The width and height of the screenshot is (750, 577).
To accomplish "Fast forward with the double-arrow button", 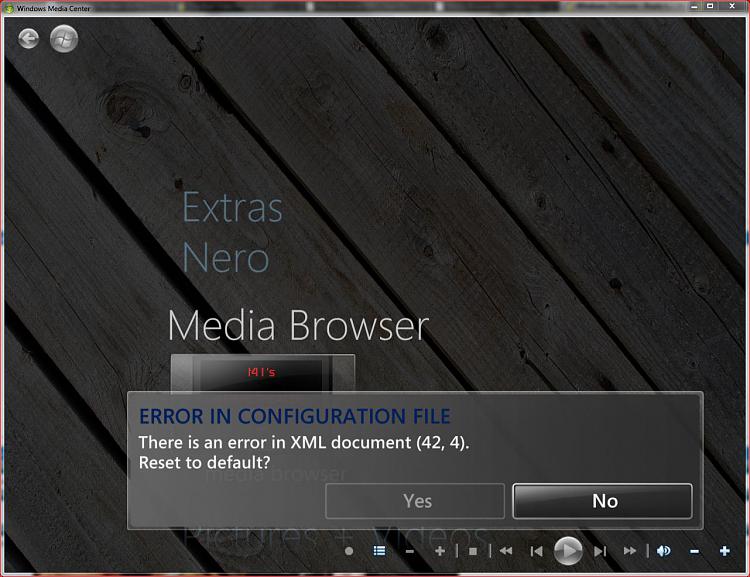I will point(630,551).
